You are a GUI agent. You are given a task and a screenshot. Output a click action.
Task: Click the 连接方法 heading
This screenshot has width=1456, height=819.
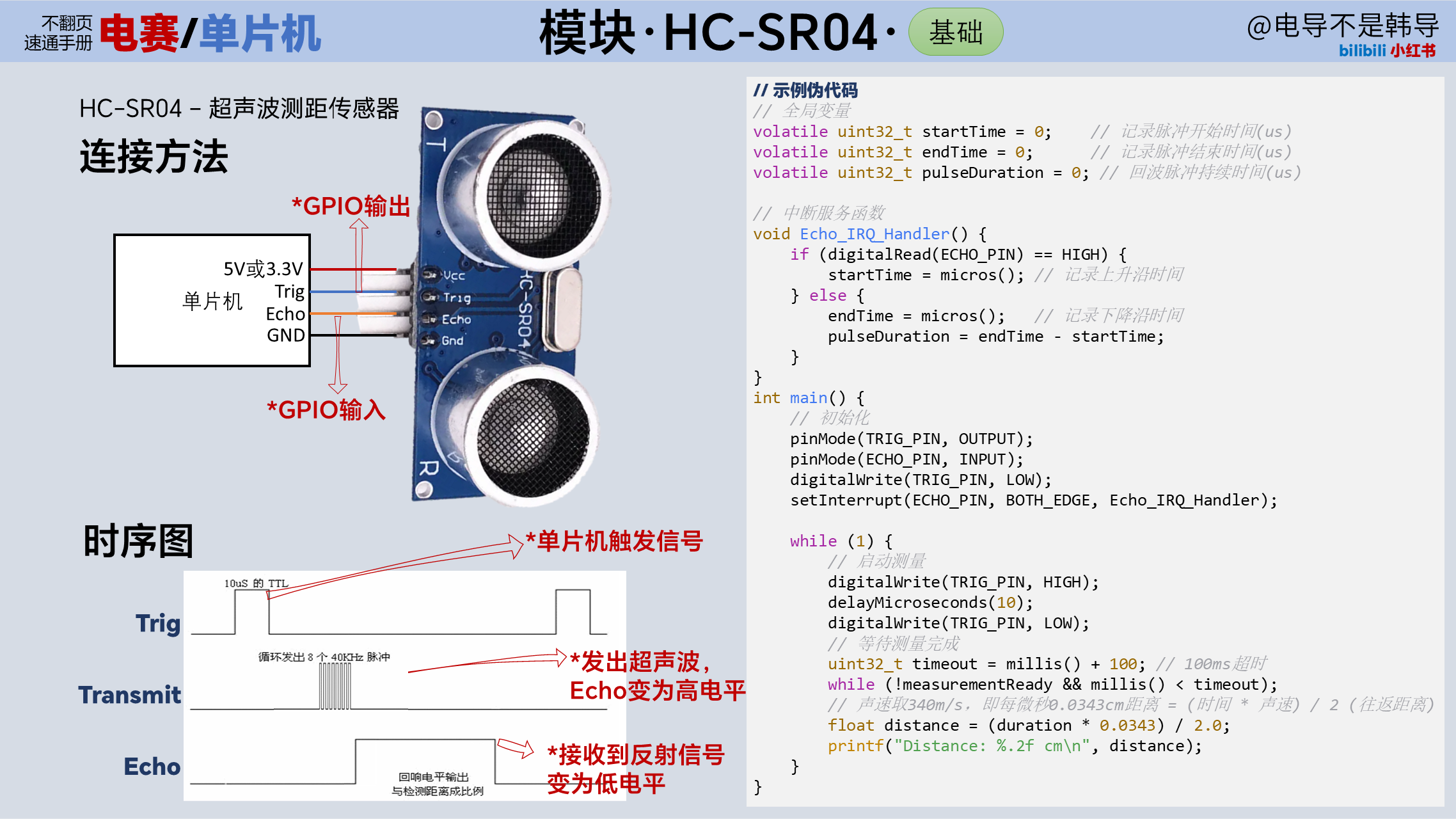point(154,156)
